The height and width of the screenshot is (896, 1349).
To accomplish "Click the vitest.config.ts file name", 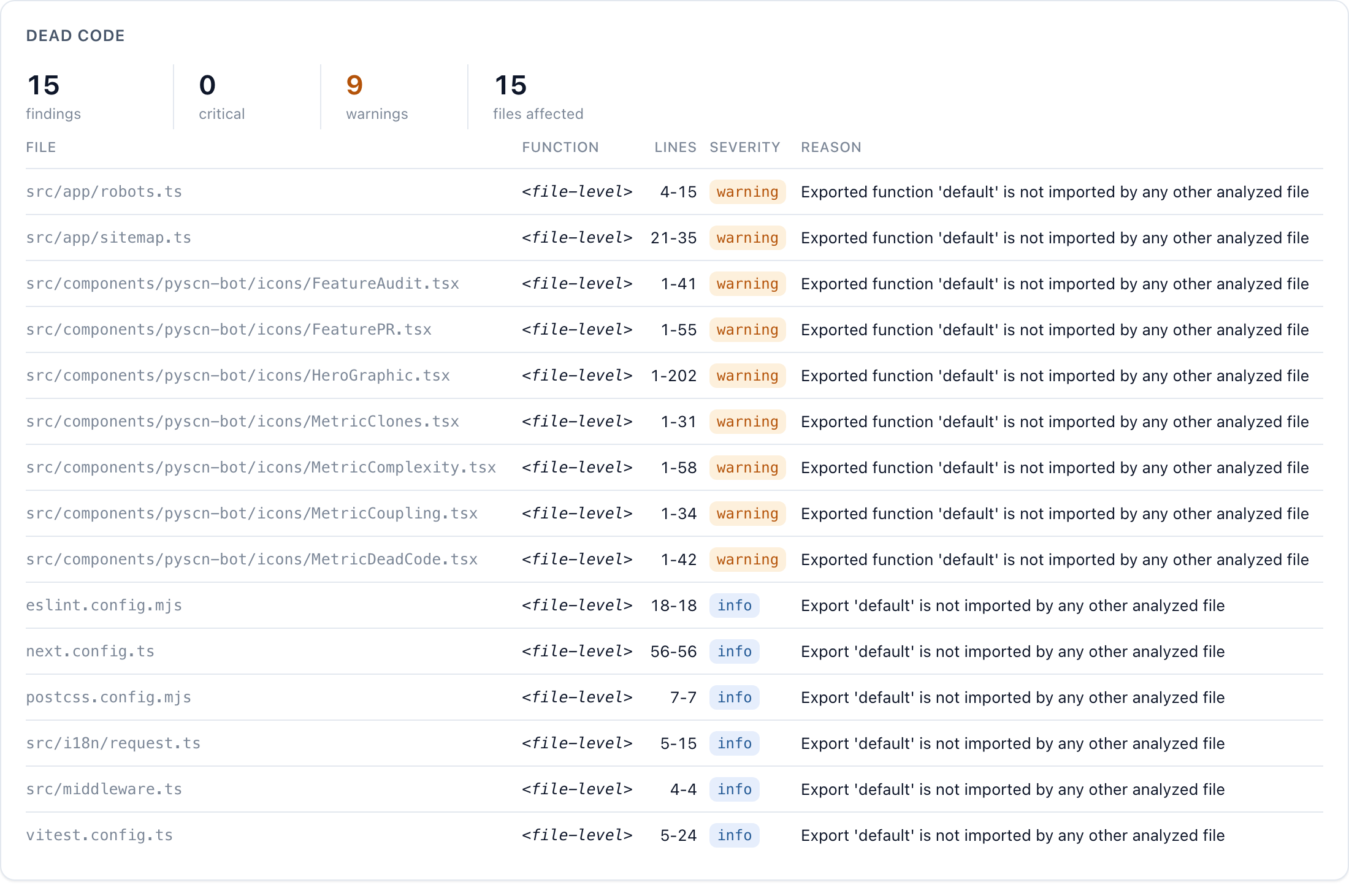I will pos(99,835).
